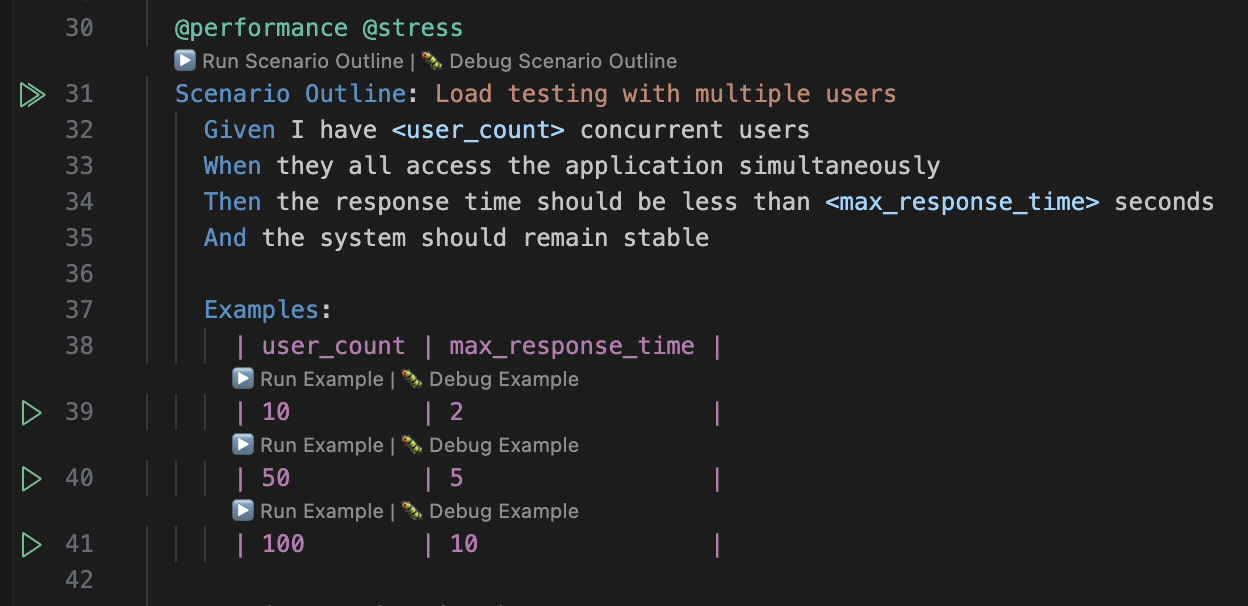The width and height of the screenshot is (1248, 606).
Task: Run Example above the row with 100 users
Action: pyautogui.click(x=308, y=511)
